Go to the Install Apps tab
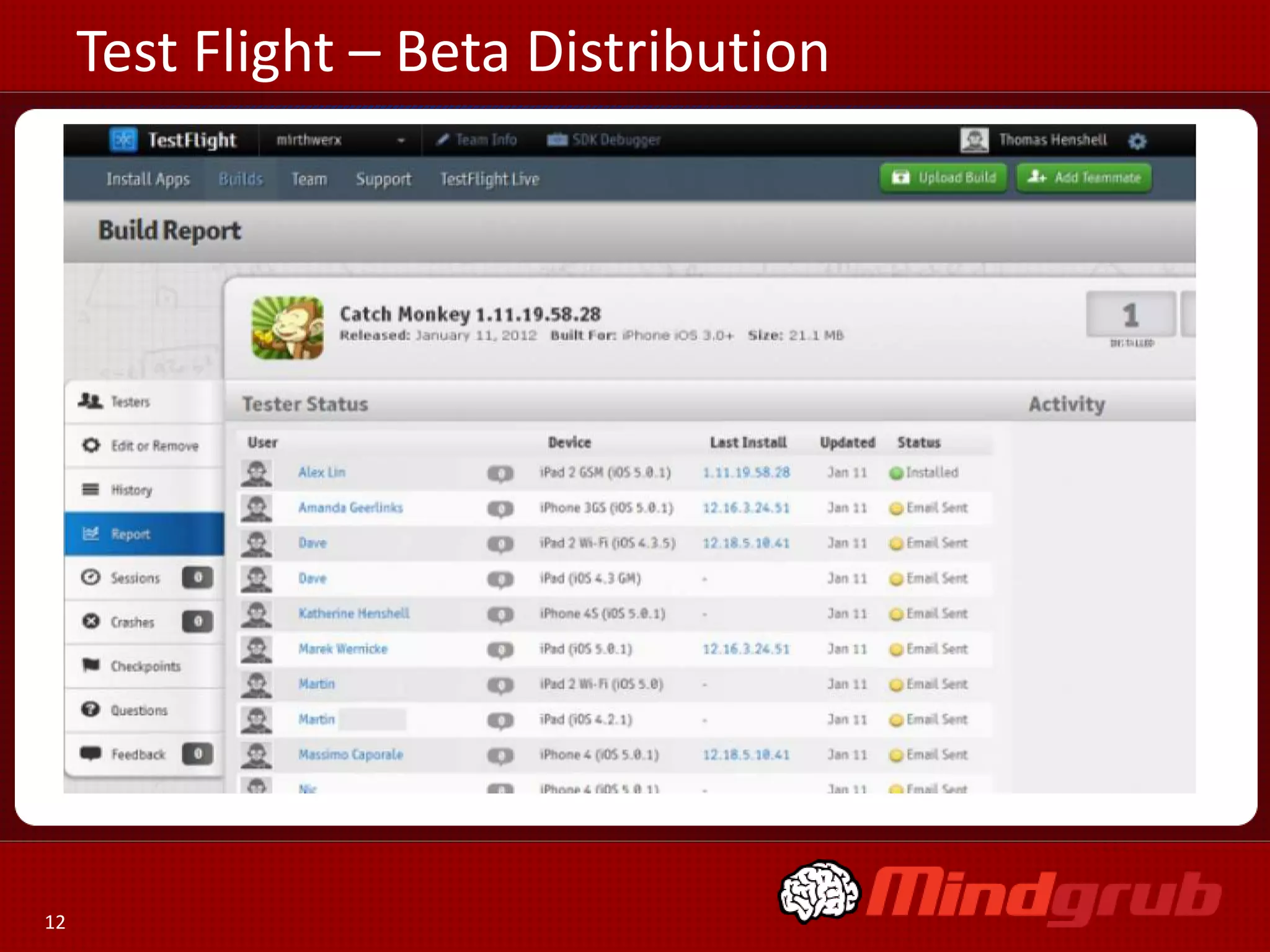The width and height of the screenshot is (1270, 952). (x=148, y=179)
